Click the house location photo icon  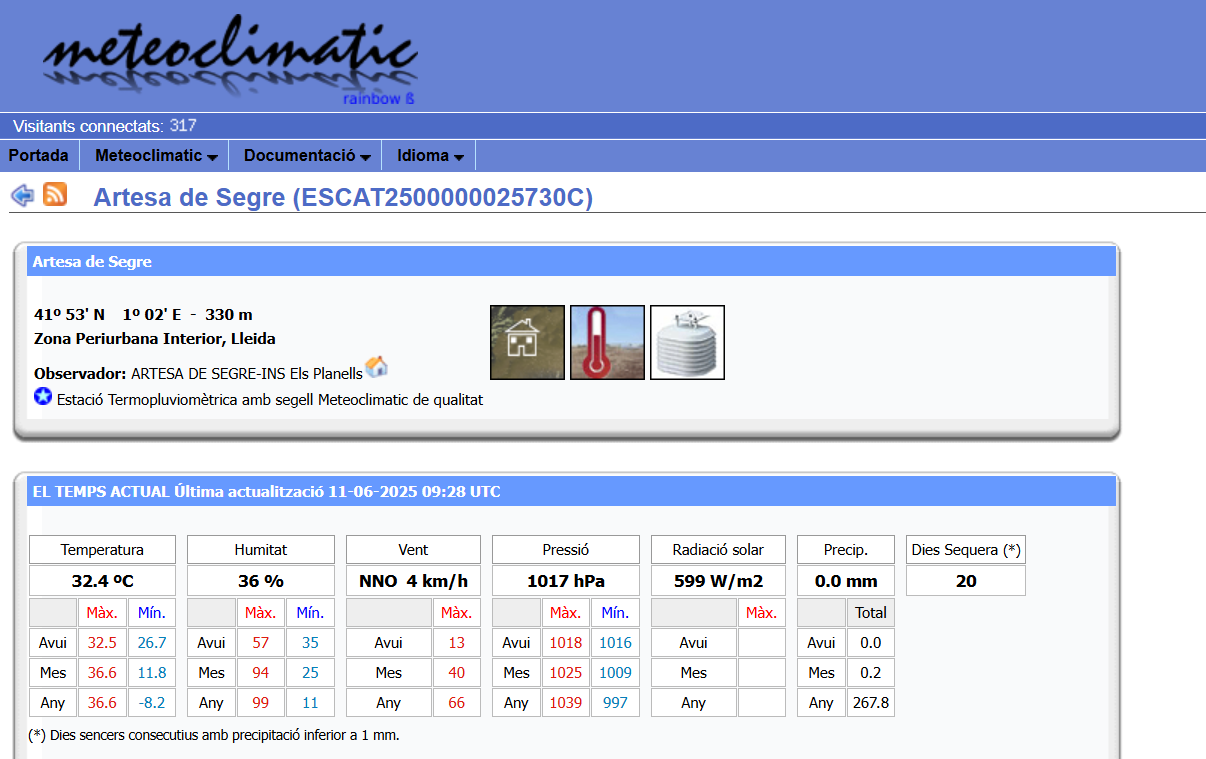pos(527,342)
